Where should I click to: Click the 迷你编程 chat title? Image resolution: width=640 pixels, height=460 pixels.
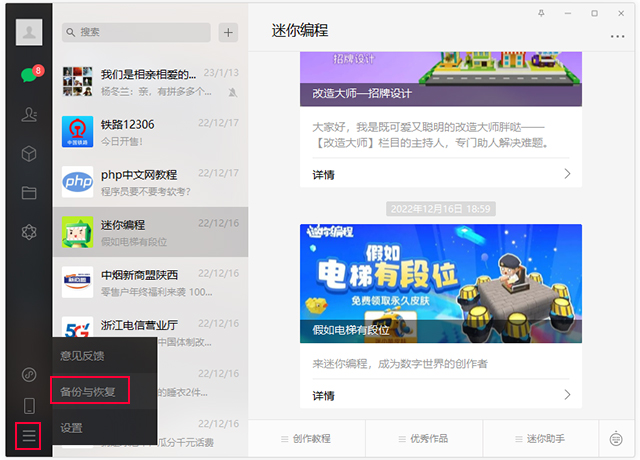[x=300, y=31]
